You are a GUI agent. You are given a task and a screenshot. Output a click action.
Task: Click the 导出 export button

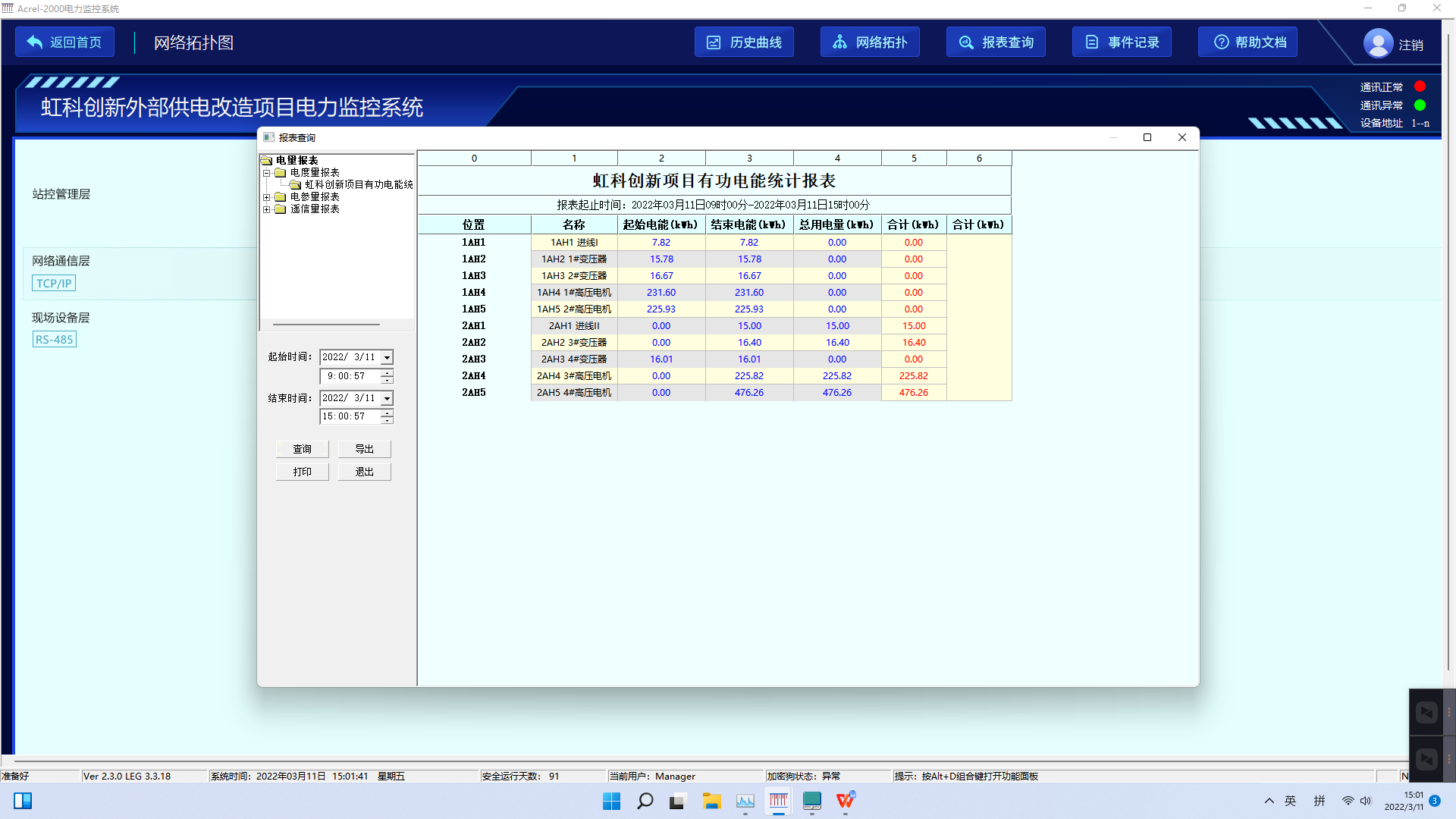coord(364,449)
